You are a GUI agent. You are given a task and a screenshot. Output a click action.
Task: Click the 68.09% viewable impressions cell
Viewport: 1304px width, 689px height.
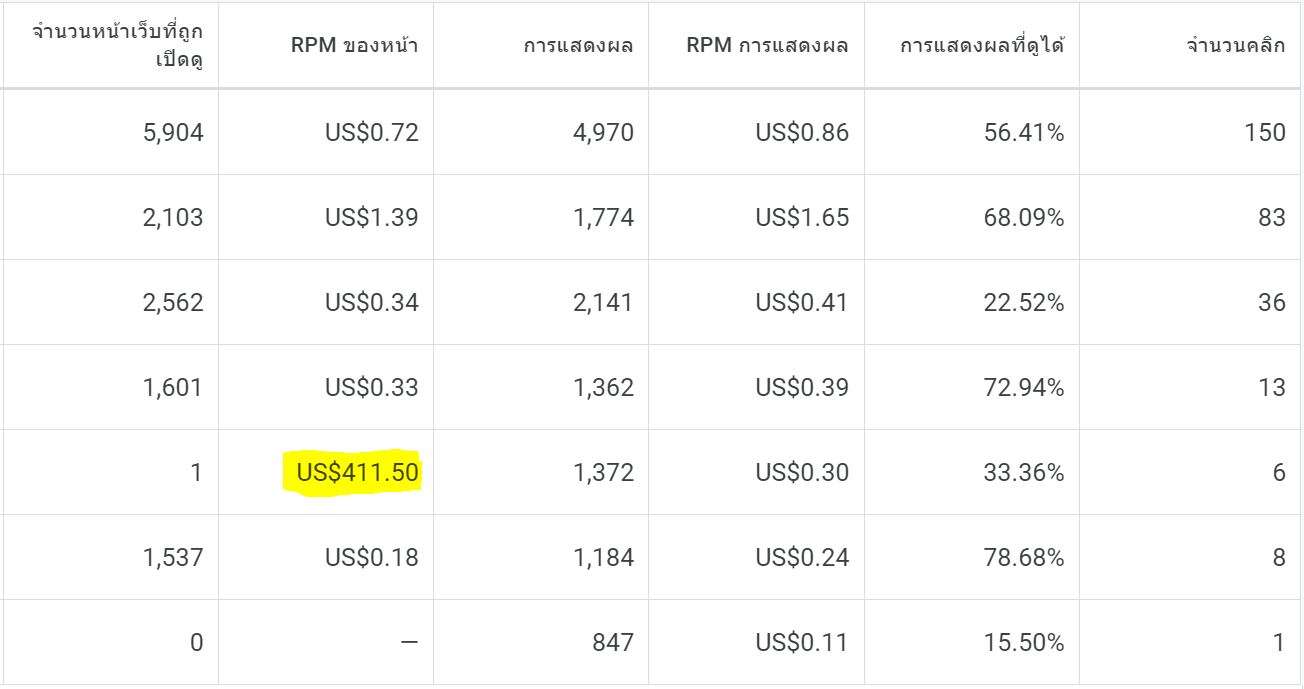(x=1024, y=217)
